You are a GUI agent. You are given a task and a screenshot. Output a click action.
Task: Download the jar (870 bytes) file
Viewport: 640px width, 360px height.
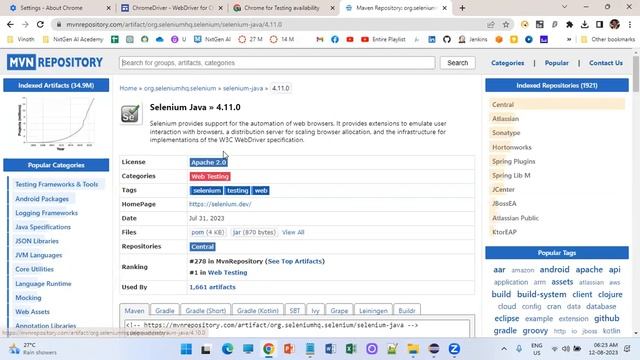pos(254,232)
